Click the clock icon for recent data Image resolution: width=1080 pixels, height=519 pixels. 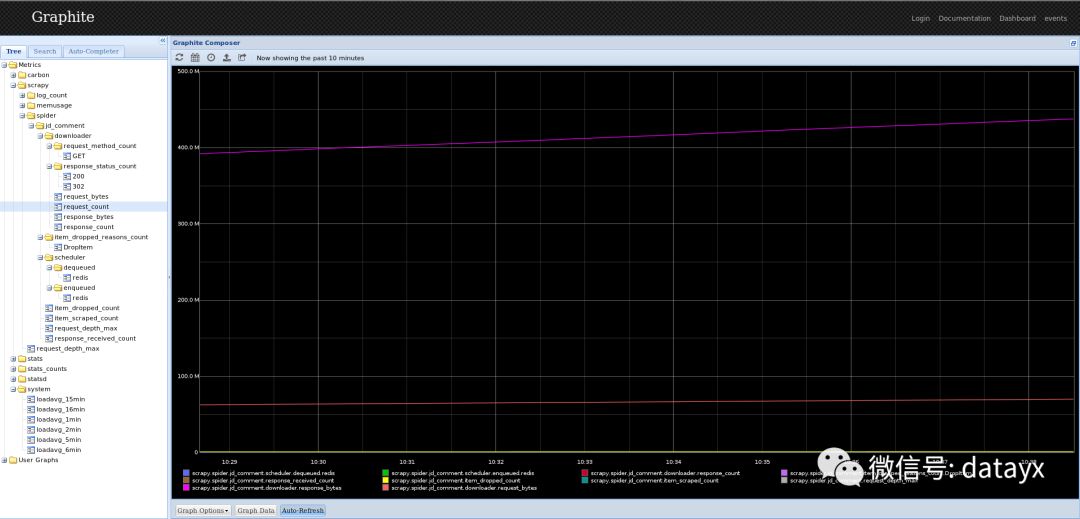211,58
